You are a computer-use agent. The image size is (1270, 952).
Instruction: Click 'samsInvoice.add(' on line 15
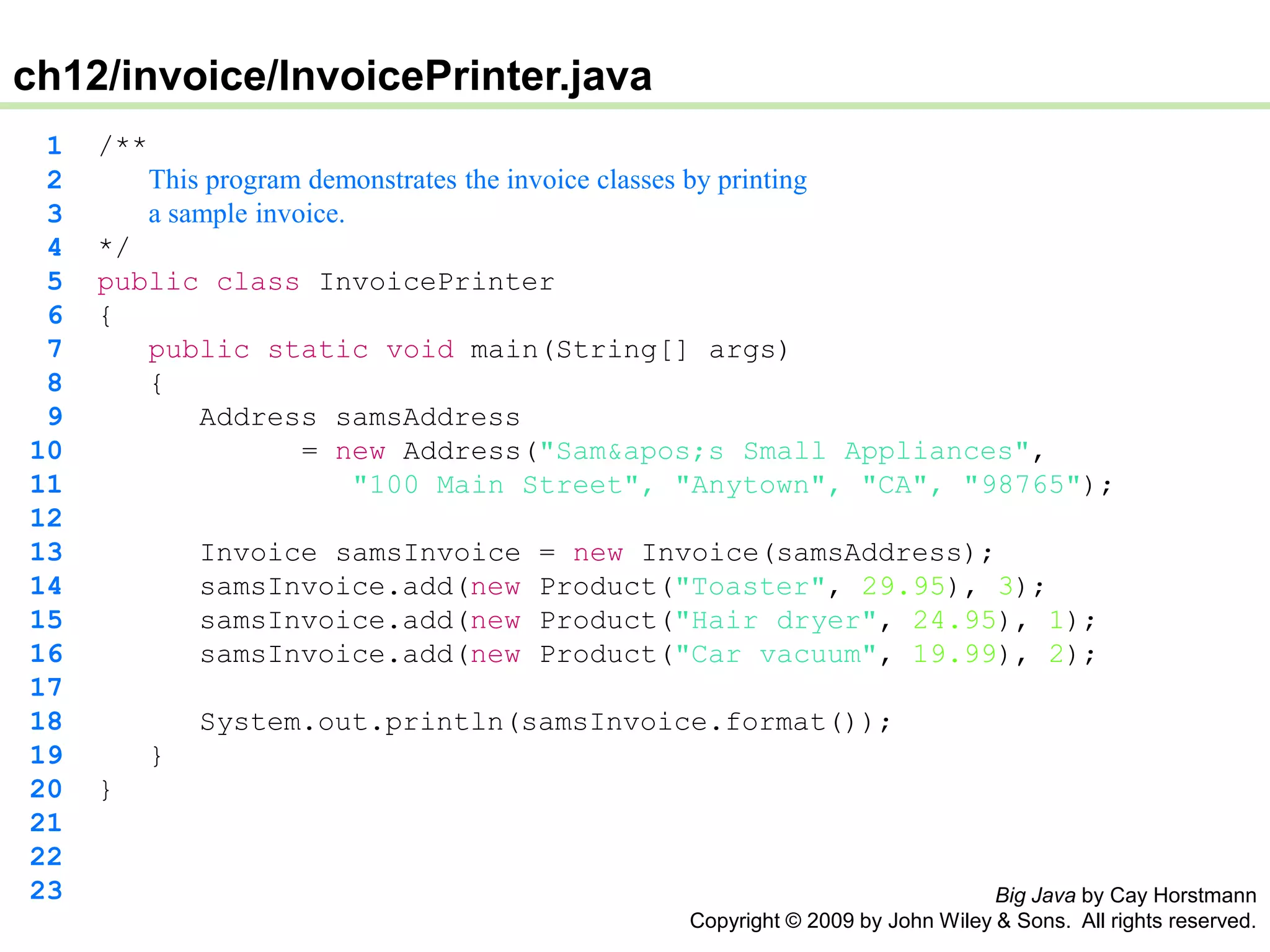[x=334, y=620]
